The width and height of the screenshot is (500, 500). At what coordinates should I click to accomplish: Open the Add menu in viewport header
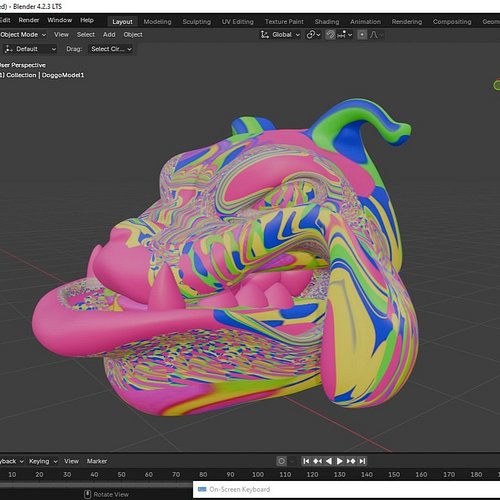(x=109, y=35)
